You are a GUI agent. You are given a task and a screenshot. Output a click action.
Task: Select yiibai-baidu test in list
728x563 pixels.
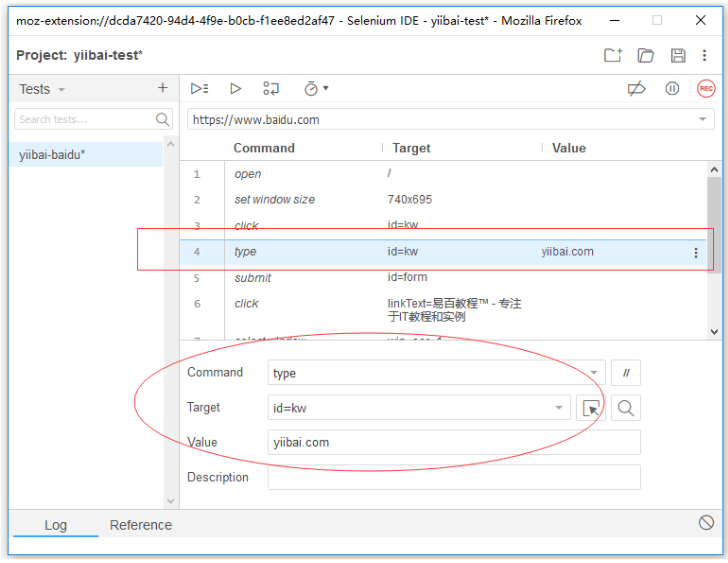[86, 155]
